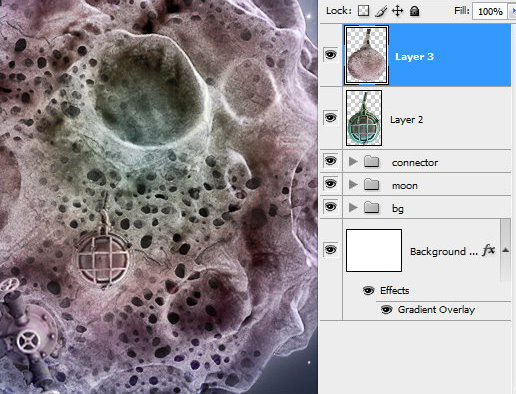Click the connector folder icon
The width and height of the screenshot is (516, 394).
click(371, 162)
